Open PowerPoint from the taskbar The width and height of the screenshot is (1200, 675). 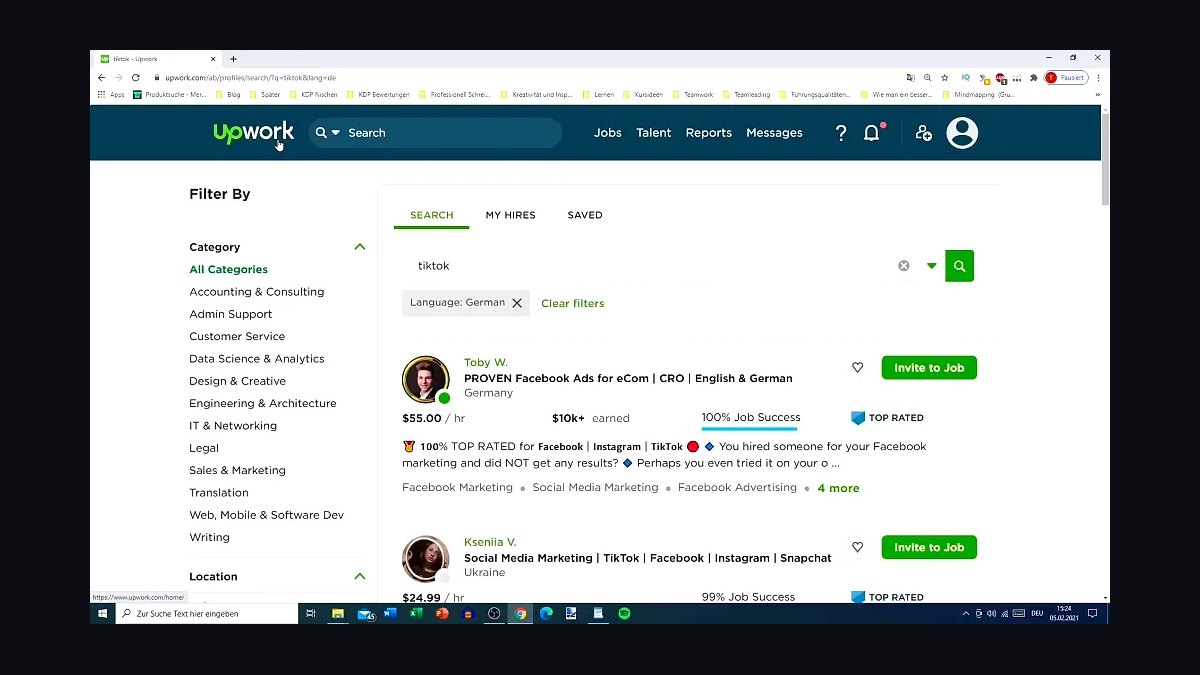pos(442,613)
